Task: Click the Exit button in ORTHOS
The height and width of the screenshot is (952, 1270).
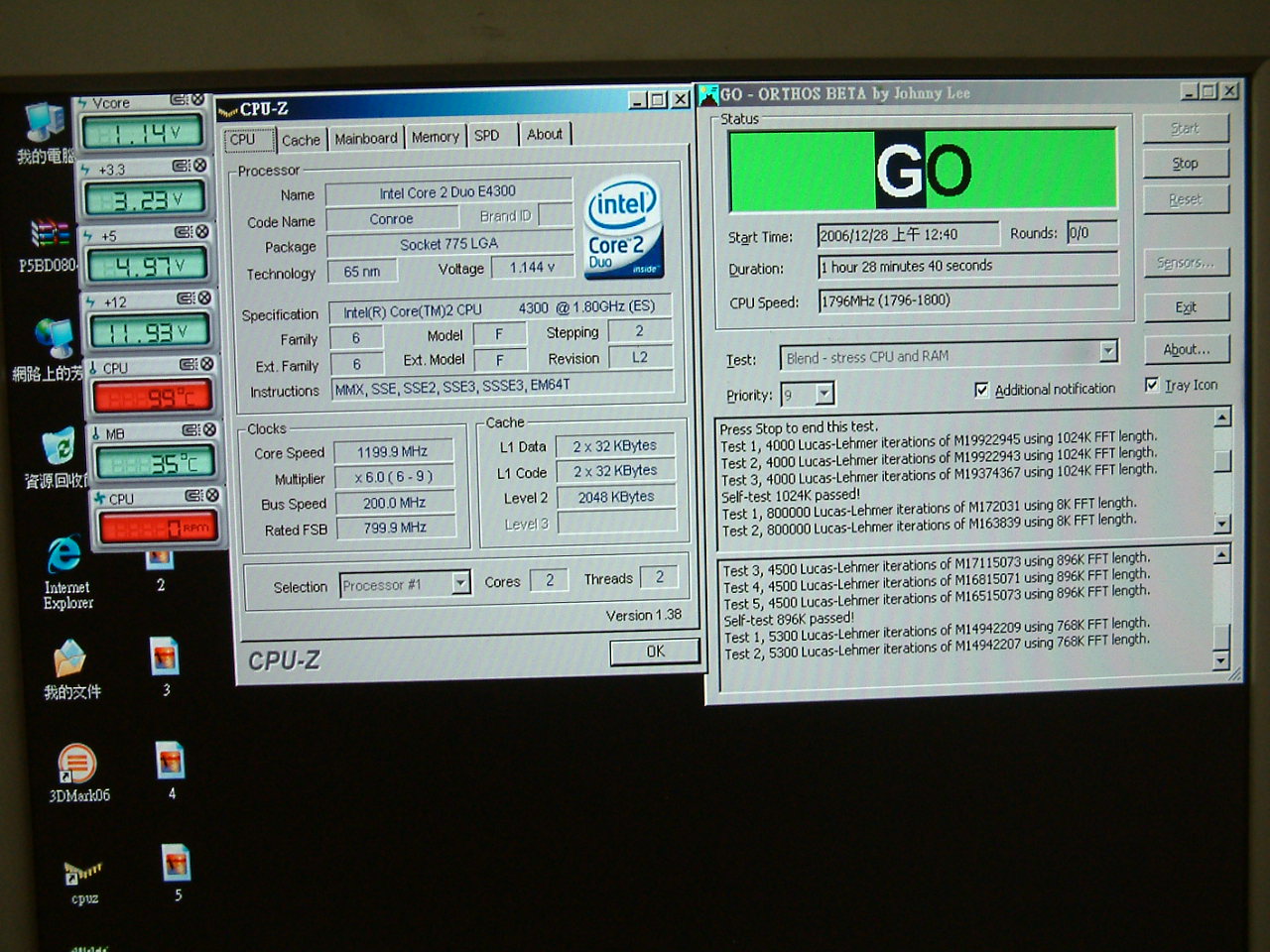Action: [1186, 306]
